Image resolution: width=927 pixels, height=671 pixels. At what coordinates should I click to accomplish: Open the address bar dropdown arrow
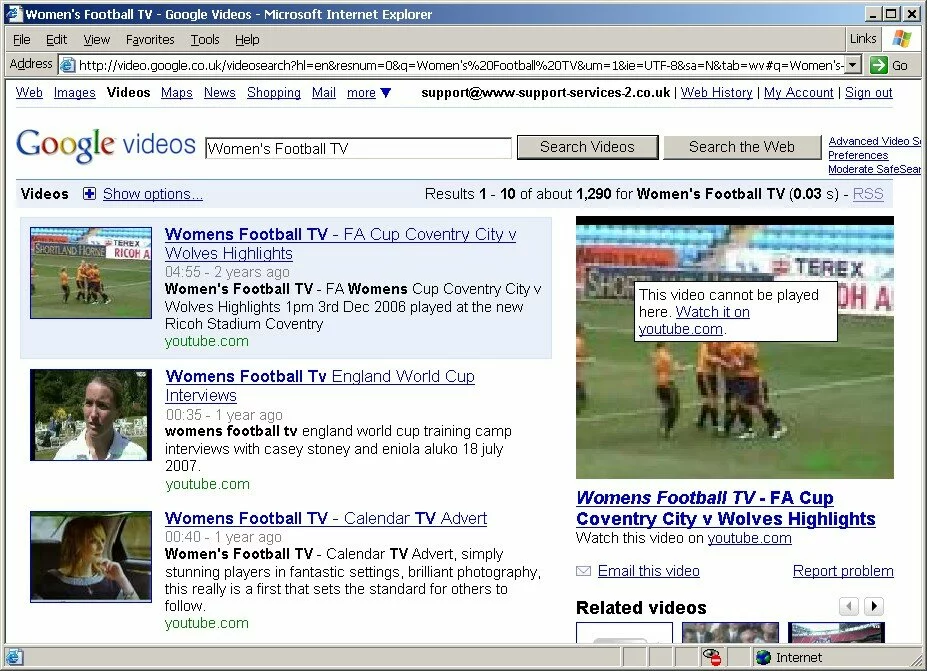853,65
